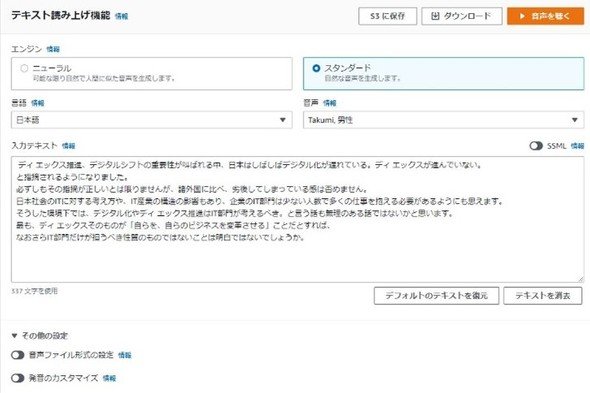Image resolution: width=590 pixels, height=393 pixels.
Task: Save audio with S3 に保存 button
Action: (388, 16)
